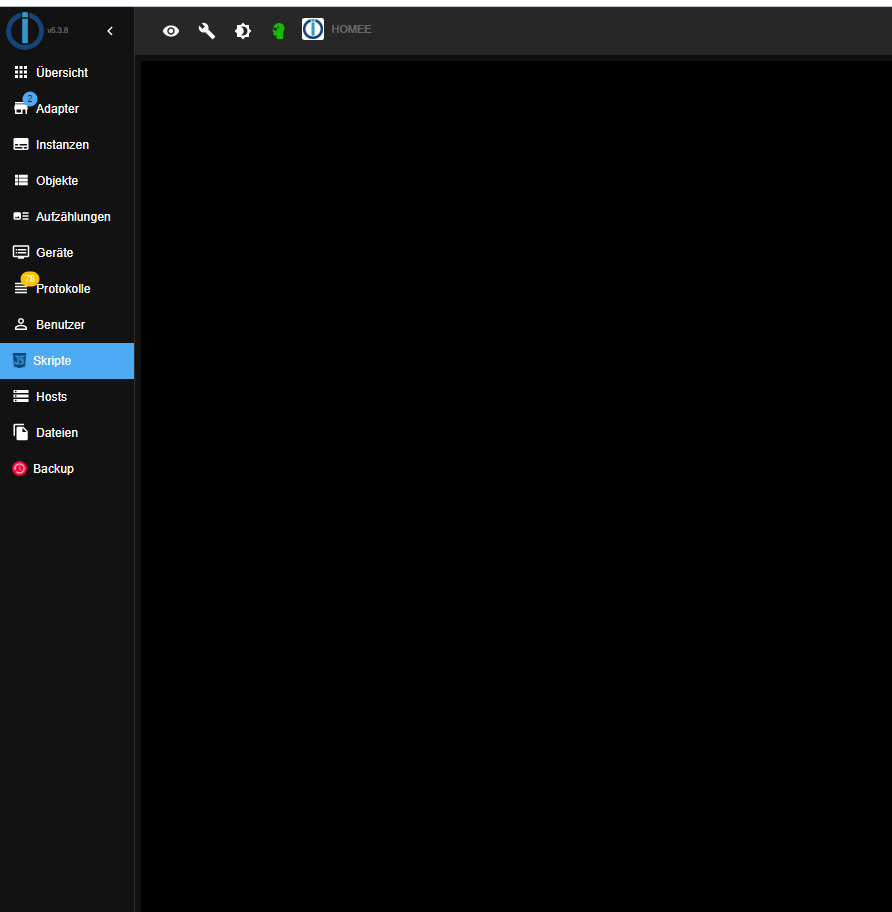Screen dimensions: 892x912
Task: Toggle dark theme with brightness icon
Action: pos(243,31)
